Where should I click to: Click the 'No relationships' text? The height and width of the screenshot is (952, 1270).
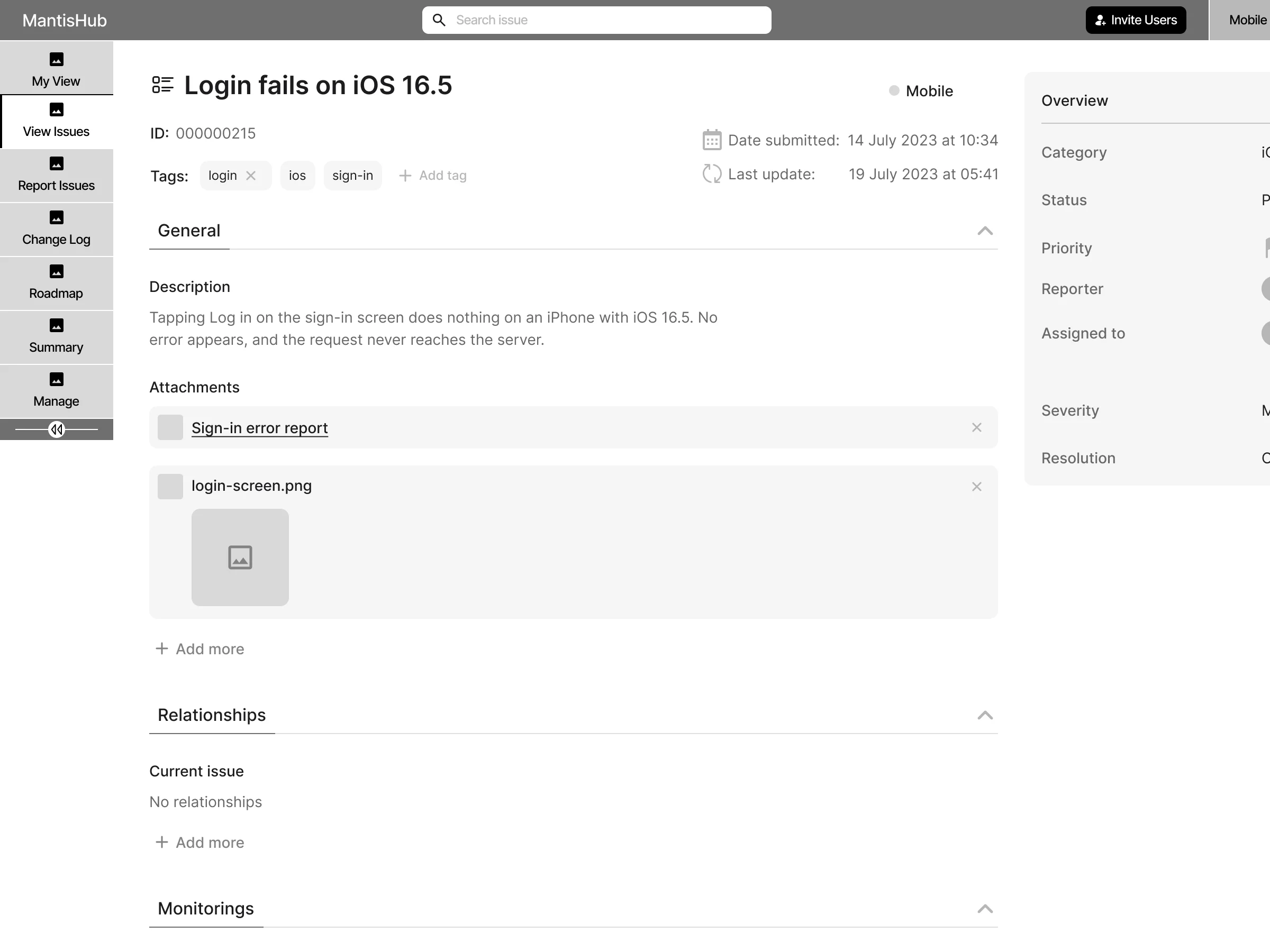point(205,802)
